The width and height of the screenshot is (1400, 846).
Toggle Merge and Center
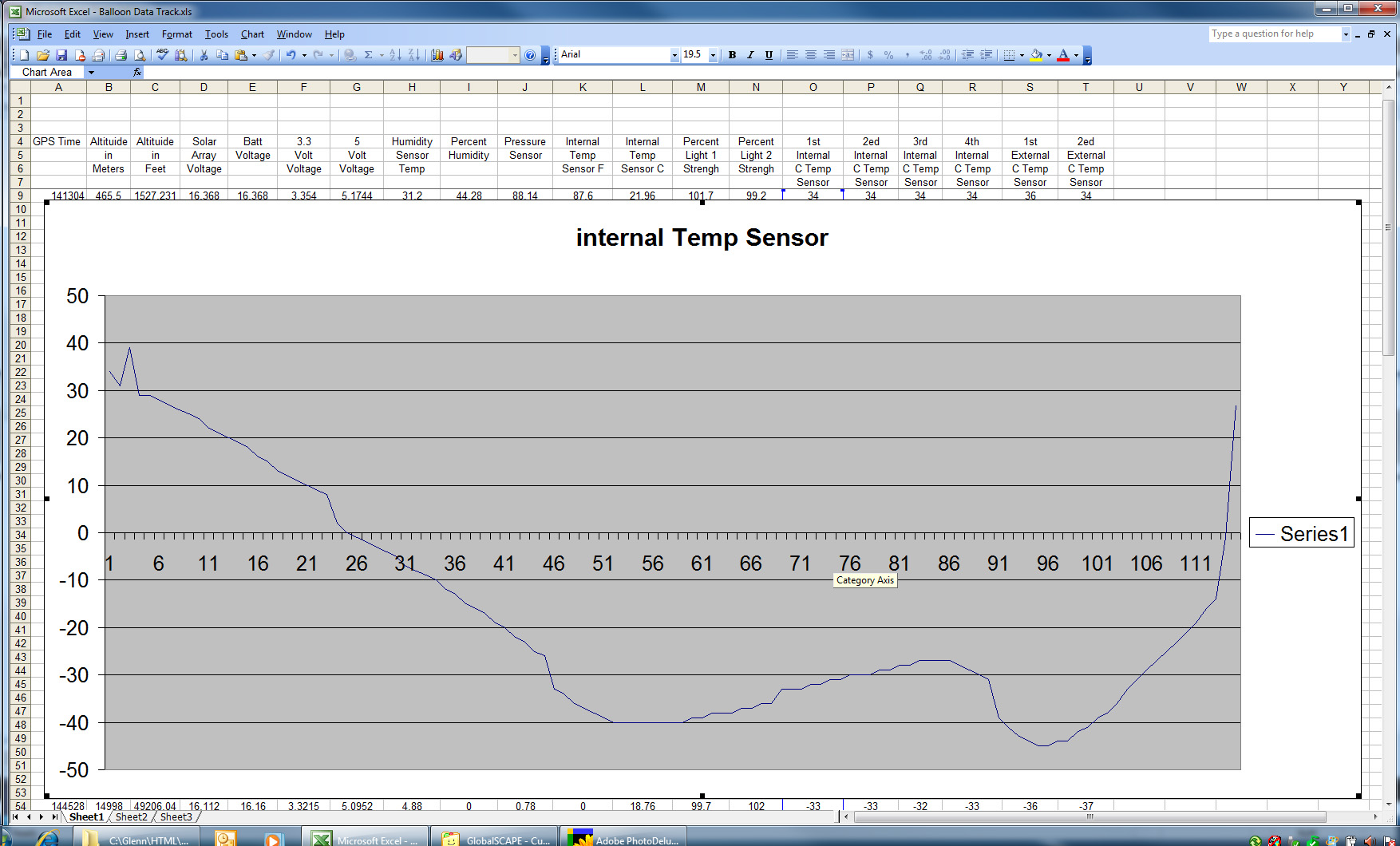coord(848,55)
